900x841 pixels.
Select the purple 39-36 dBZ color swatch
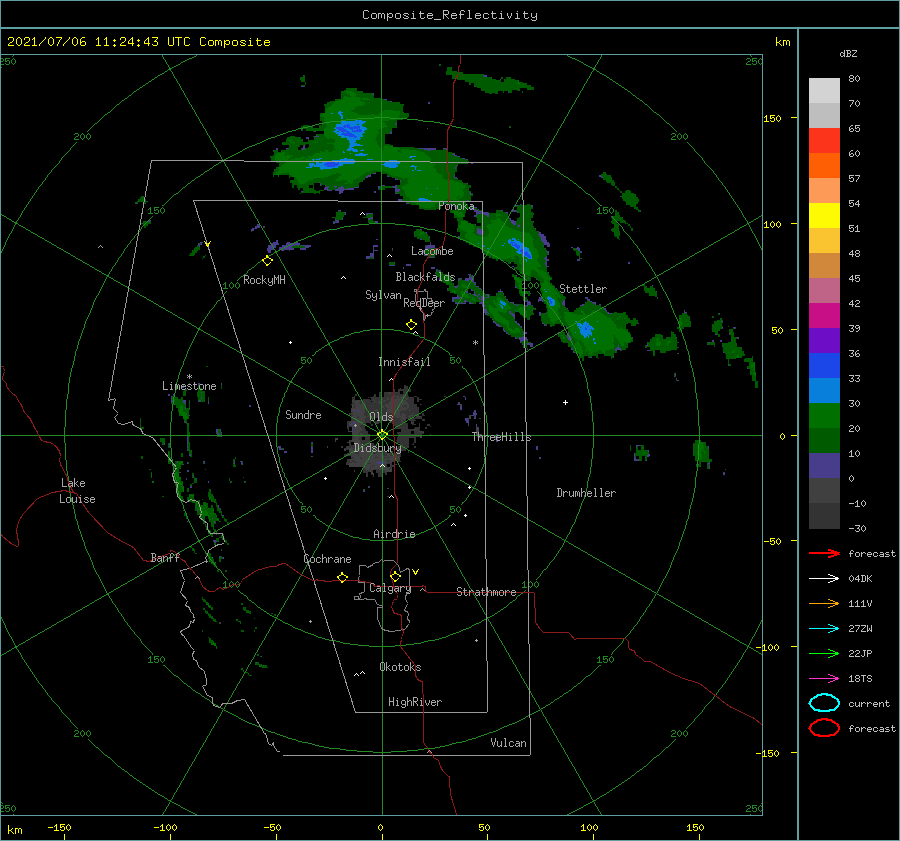[824, 341]
